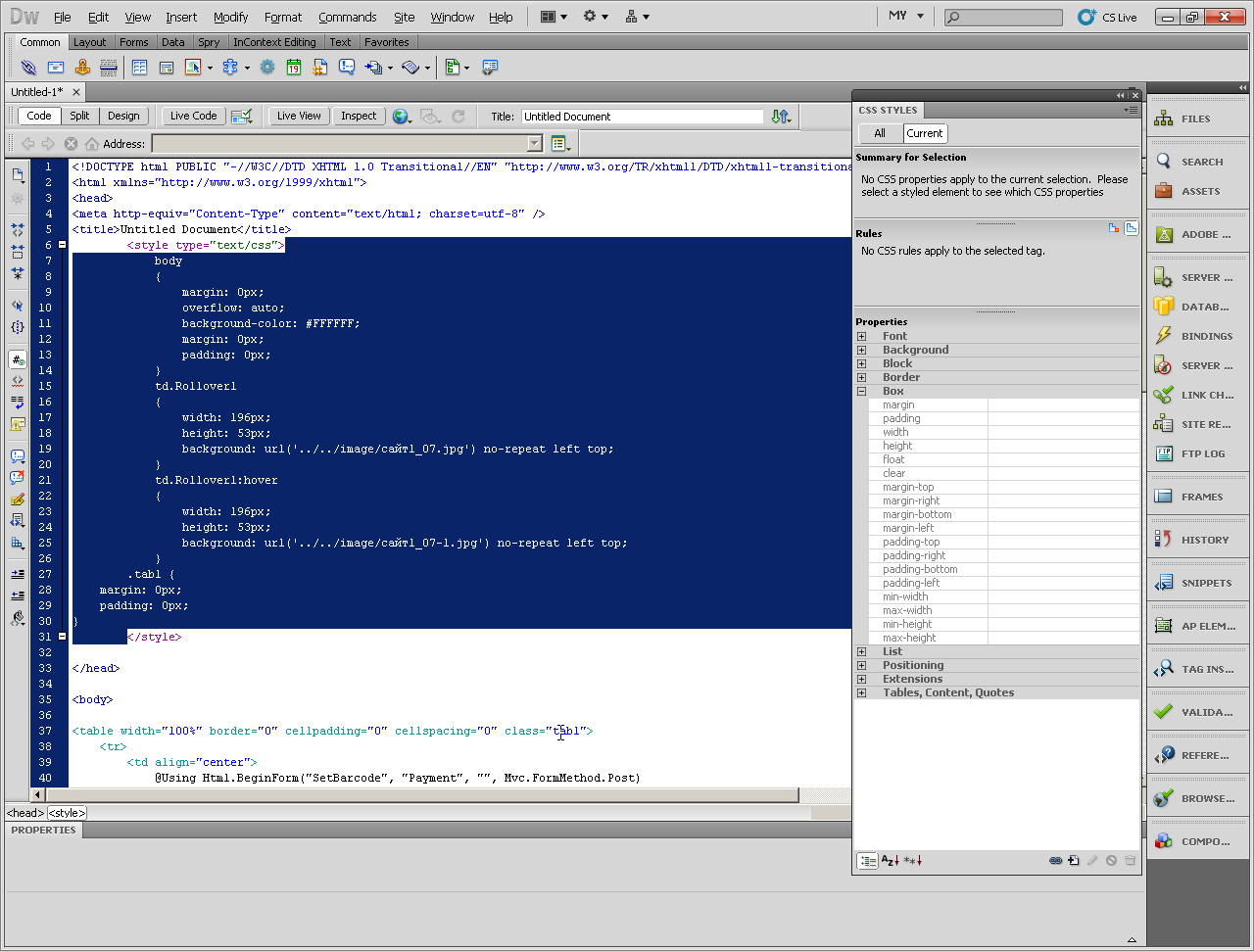The image size is (1254, 952).
Task: Click the Show Category View button
Action: click(x=868, y=861)
